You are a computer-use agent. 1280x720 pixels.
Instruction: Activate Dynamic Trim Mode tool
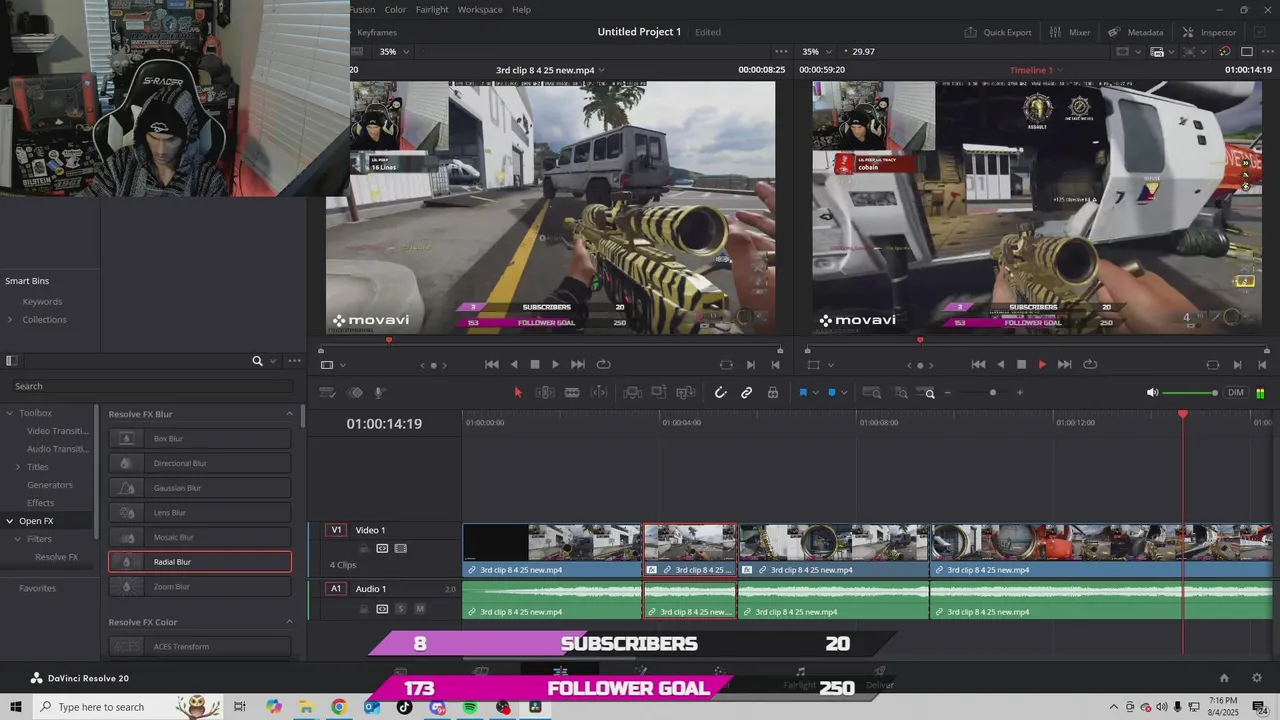coord(599,393)
